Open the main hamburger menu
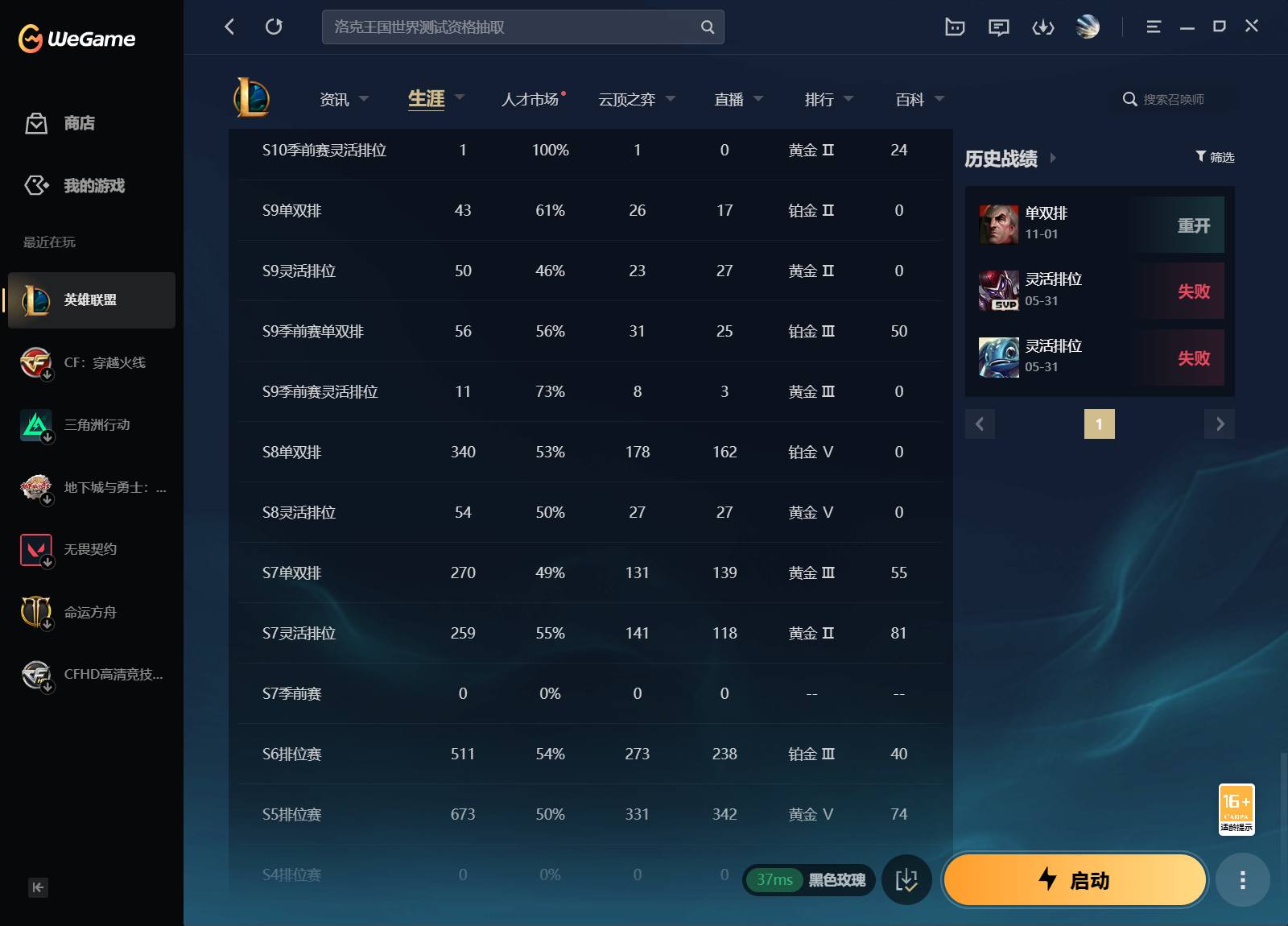This screenshot has width=1288, height=926. click(x=1154, y=27)
